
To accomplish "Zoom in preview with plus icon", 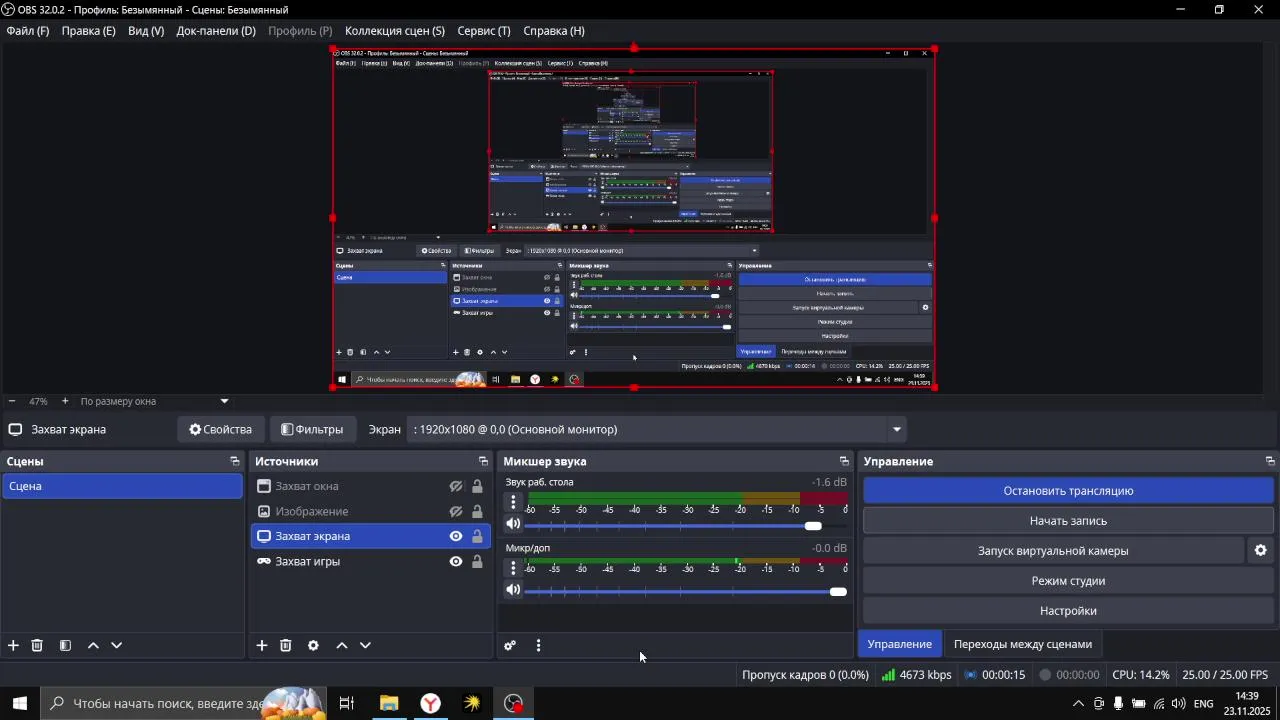I will (65, 401).
